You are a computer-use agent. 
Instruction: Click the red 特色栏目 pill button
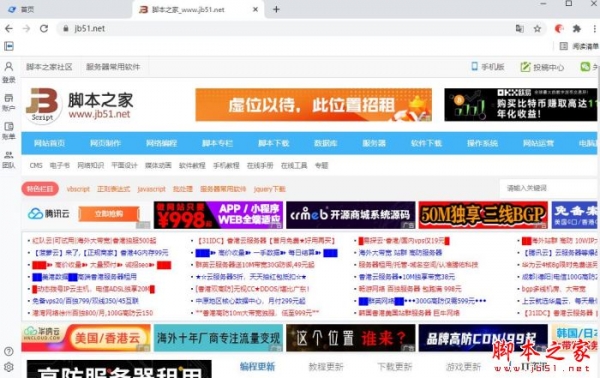coord(40,189)
